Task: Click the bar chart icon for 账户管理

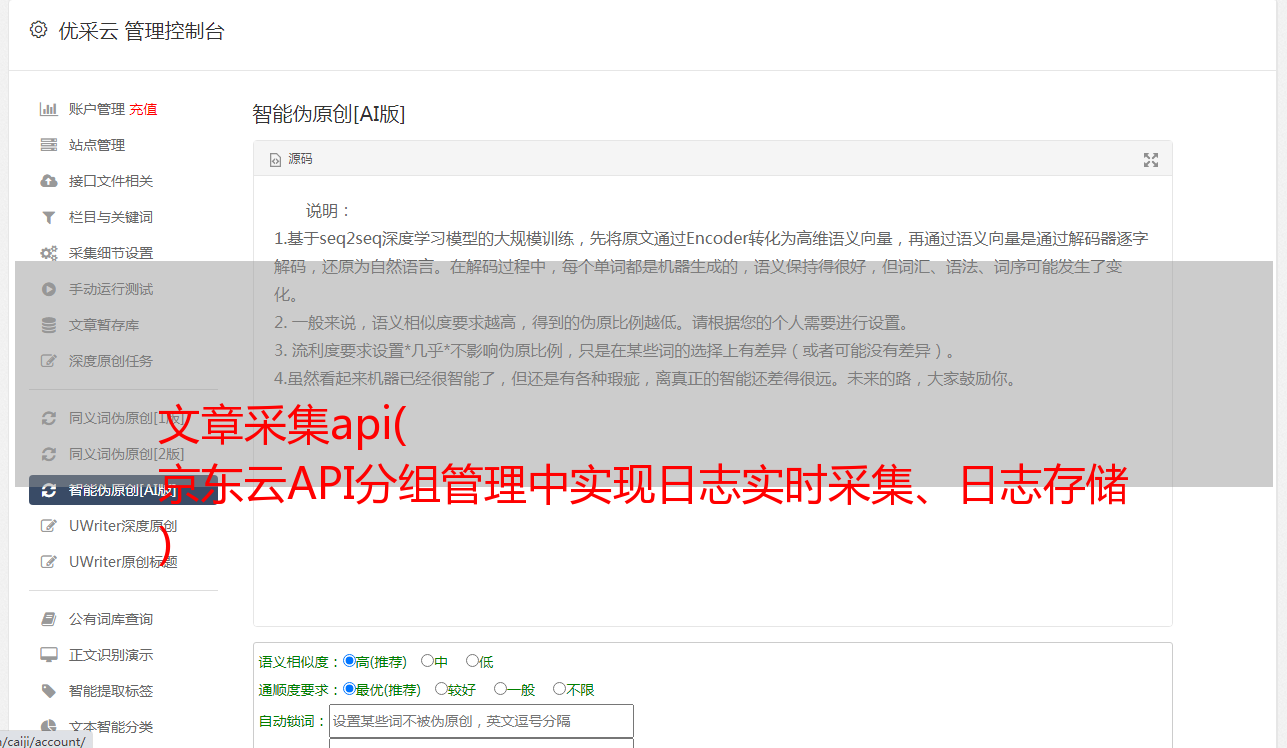Action: (48, 109)
